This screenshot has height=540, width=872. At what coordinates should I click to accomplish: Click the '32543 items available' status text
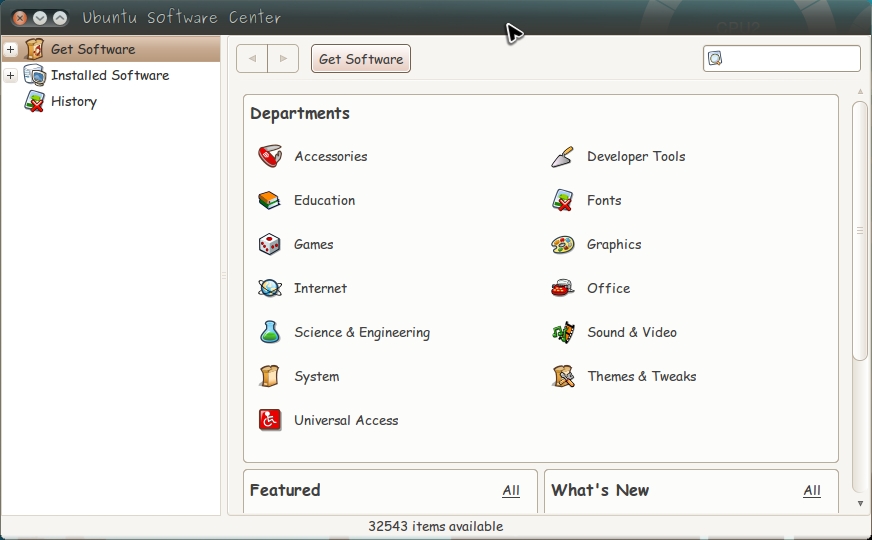click(435, 526)
